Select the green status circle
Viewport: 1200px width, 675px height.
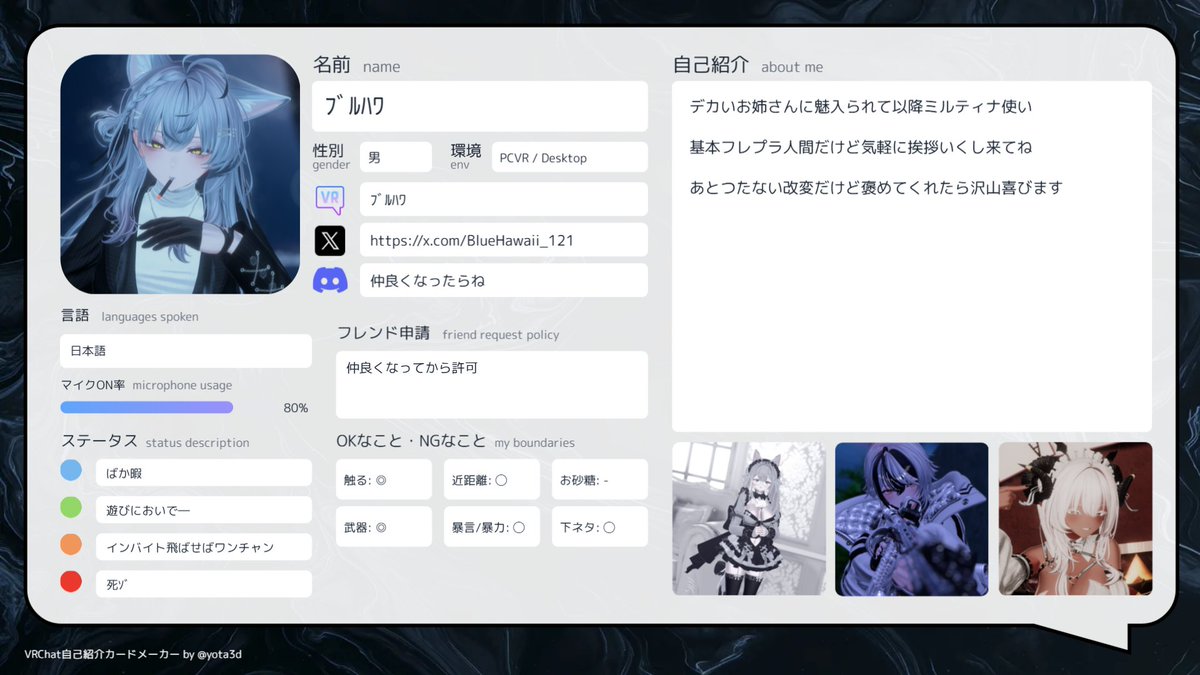pos(71,507)
